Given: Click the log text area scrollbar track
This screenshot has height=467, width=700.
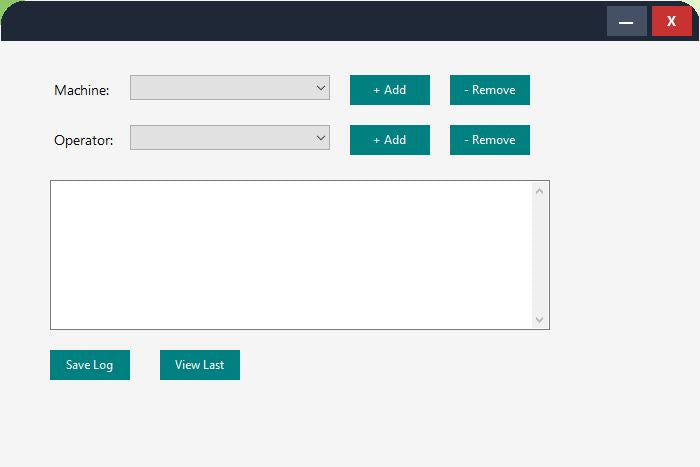Looking at the screenshot, I should point(540,255).
